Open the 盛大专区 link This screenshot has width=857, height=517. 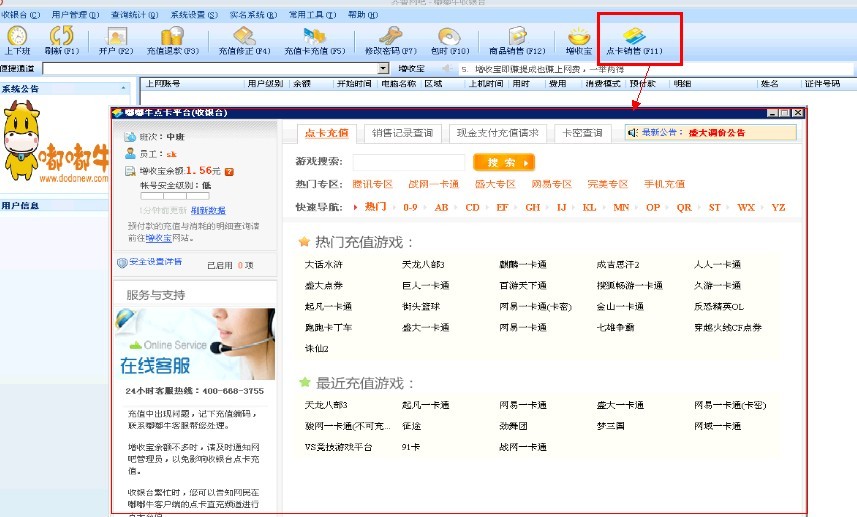pyautogui.click(x=495, y=184)
